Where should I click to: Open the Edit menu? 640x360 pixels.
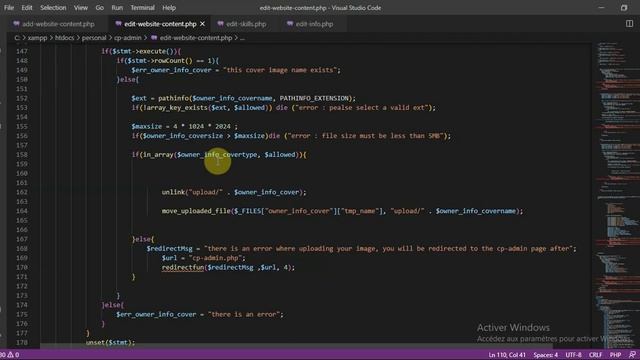[27, 8]
